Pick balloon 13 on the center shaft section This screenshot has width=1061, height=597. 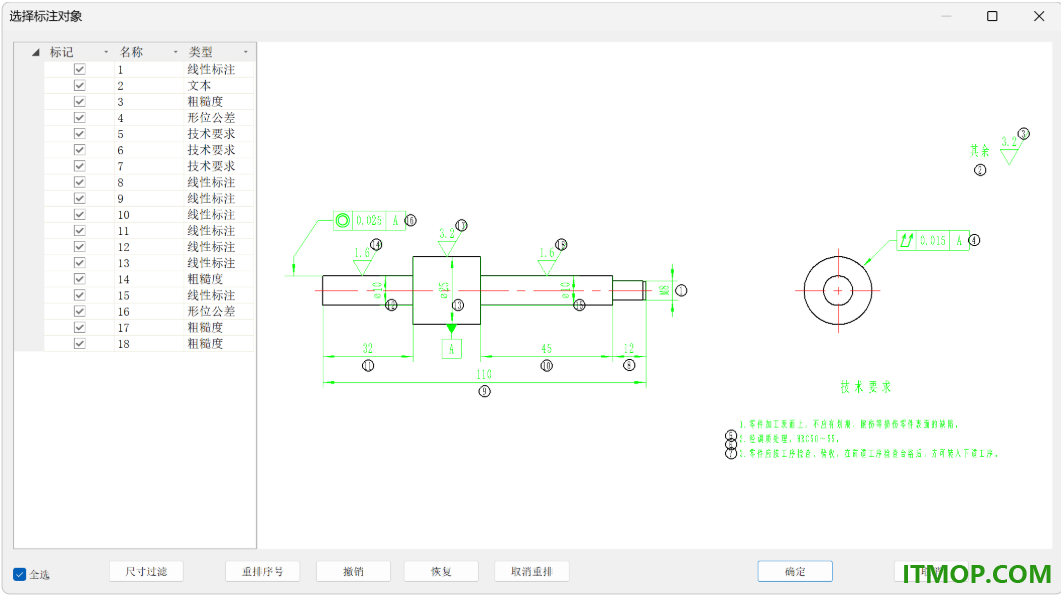coord(458,305)
